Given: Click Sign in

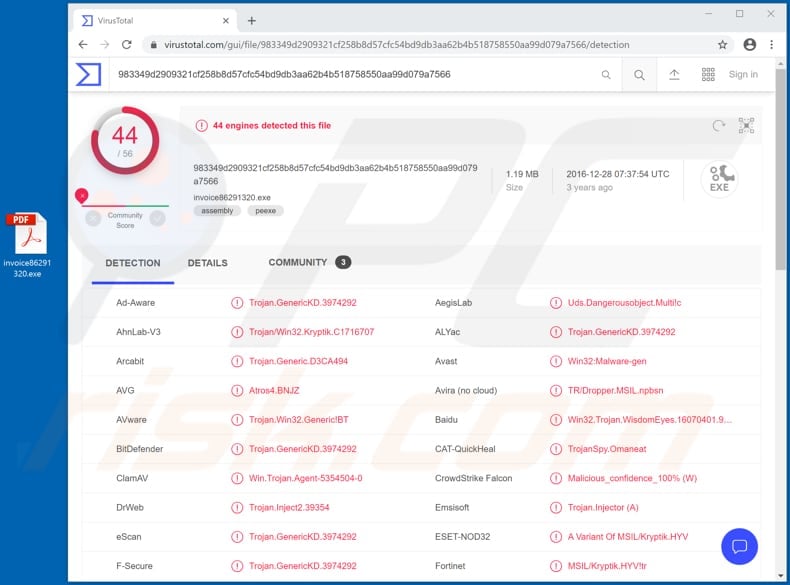Looking at the screenshot, I should coord(743,75).
